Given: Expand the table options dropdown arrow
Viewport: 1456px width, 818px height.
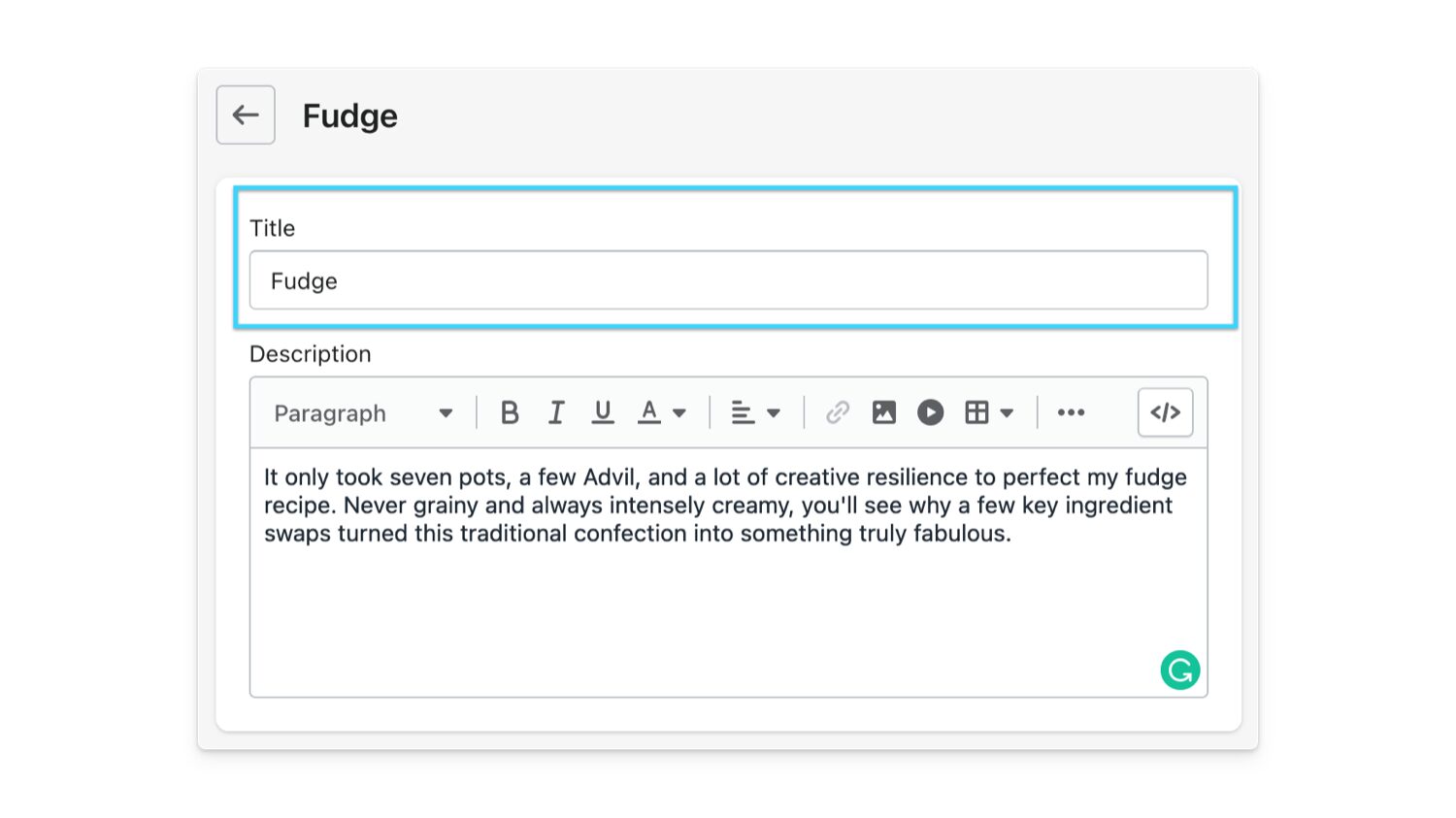Looking at the screenshot, I should point(1008,413).
